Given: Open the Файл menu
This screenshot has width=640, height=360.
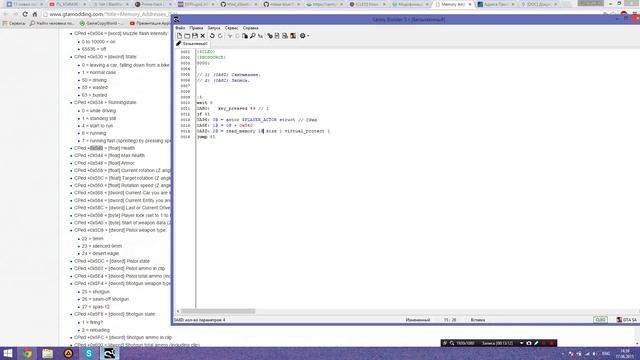Looking at the screenshot, I should (180, 28).
